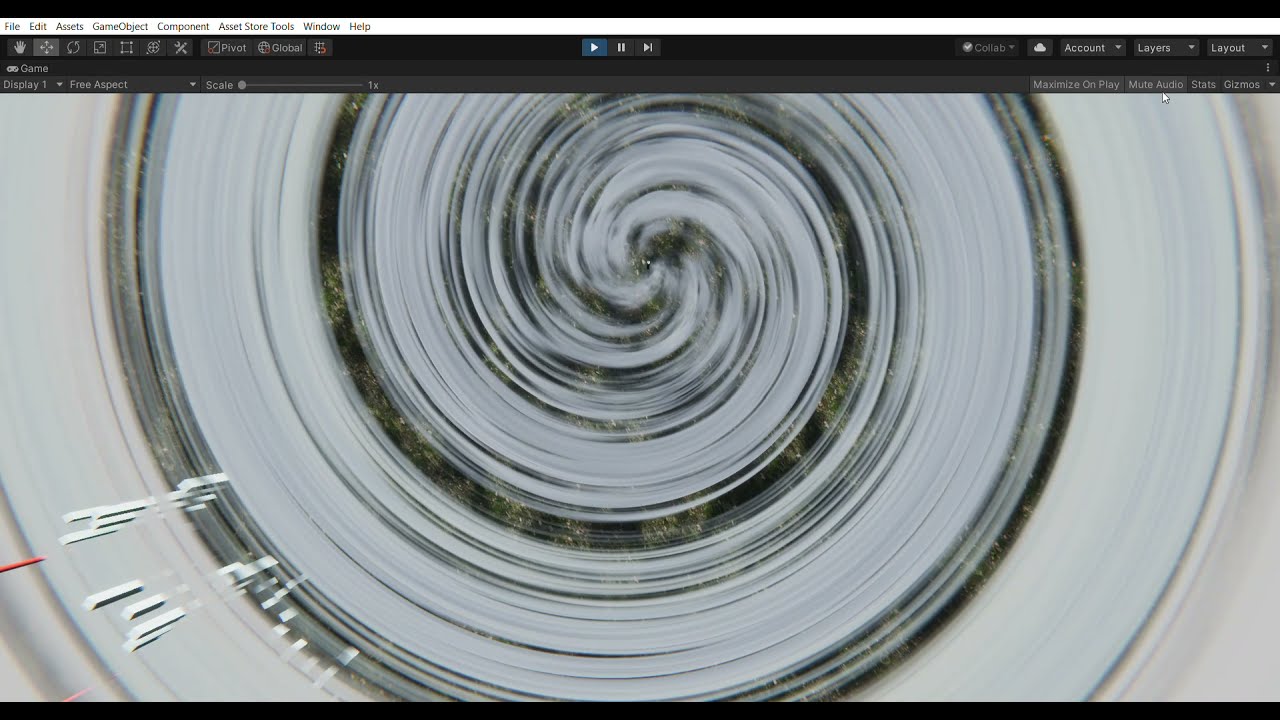Open the Free Aspect dropdown

coord(133,84)
